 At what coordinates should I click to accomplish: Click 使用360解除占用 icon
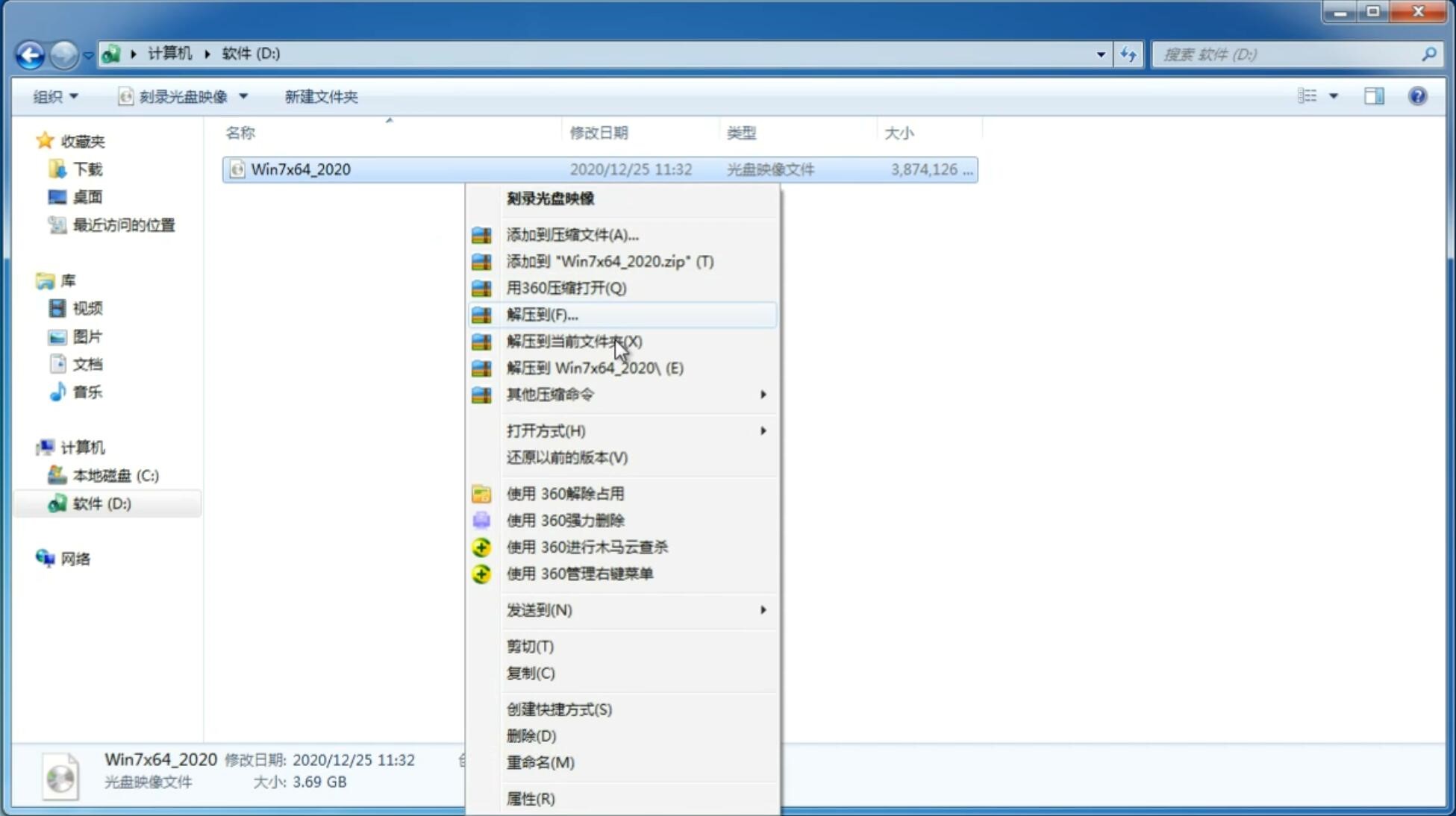point(481,493)
